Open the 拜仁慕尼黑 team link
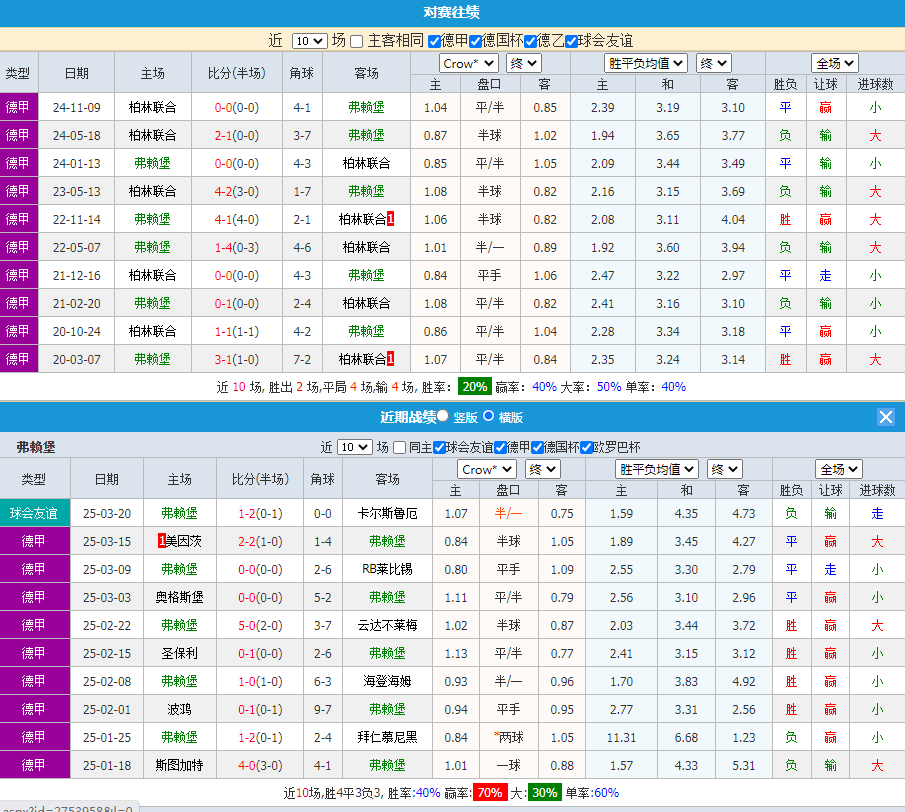The height and width of the screenshot is (812, 905). click(x=387, y=737)
